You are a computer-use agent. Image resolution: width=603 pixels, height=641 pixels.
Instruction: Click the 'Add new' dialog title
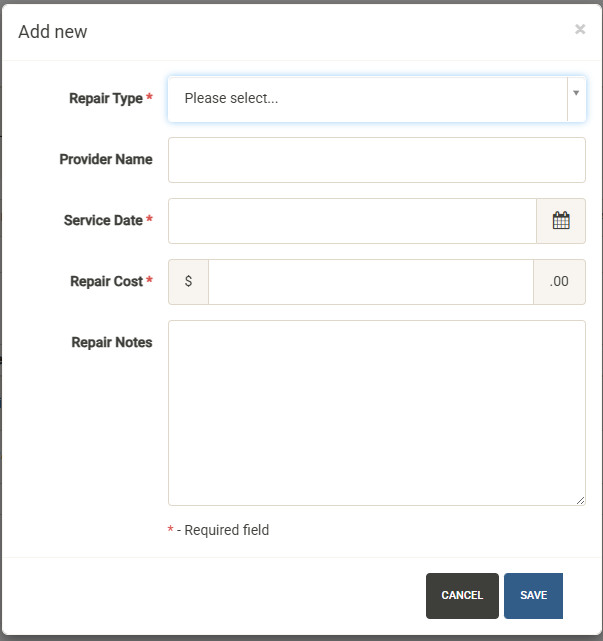tap(53, 32)
